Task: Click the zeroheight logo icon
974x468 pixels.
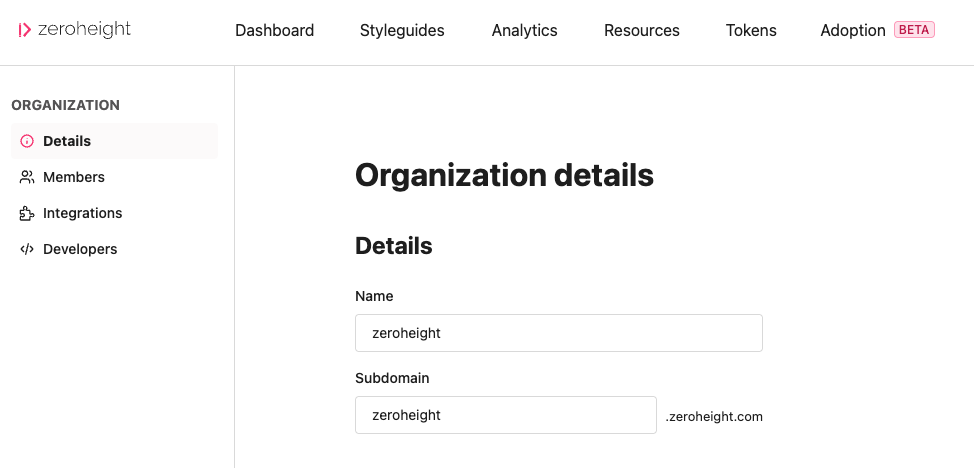Action: (x=25, y=30)
